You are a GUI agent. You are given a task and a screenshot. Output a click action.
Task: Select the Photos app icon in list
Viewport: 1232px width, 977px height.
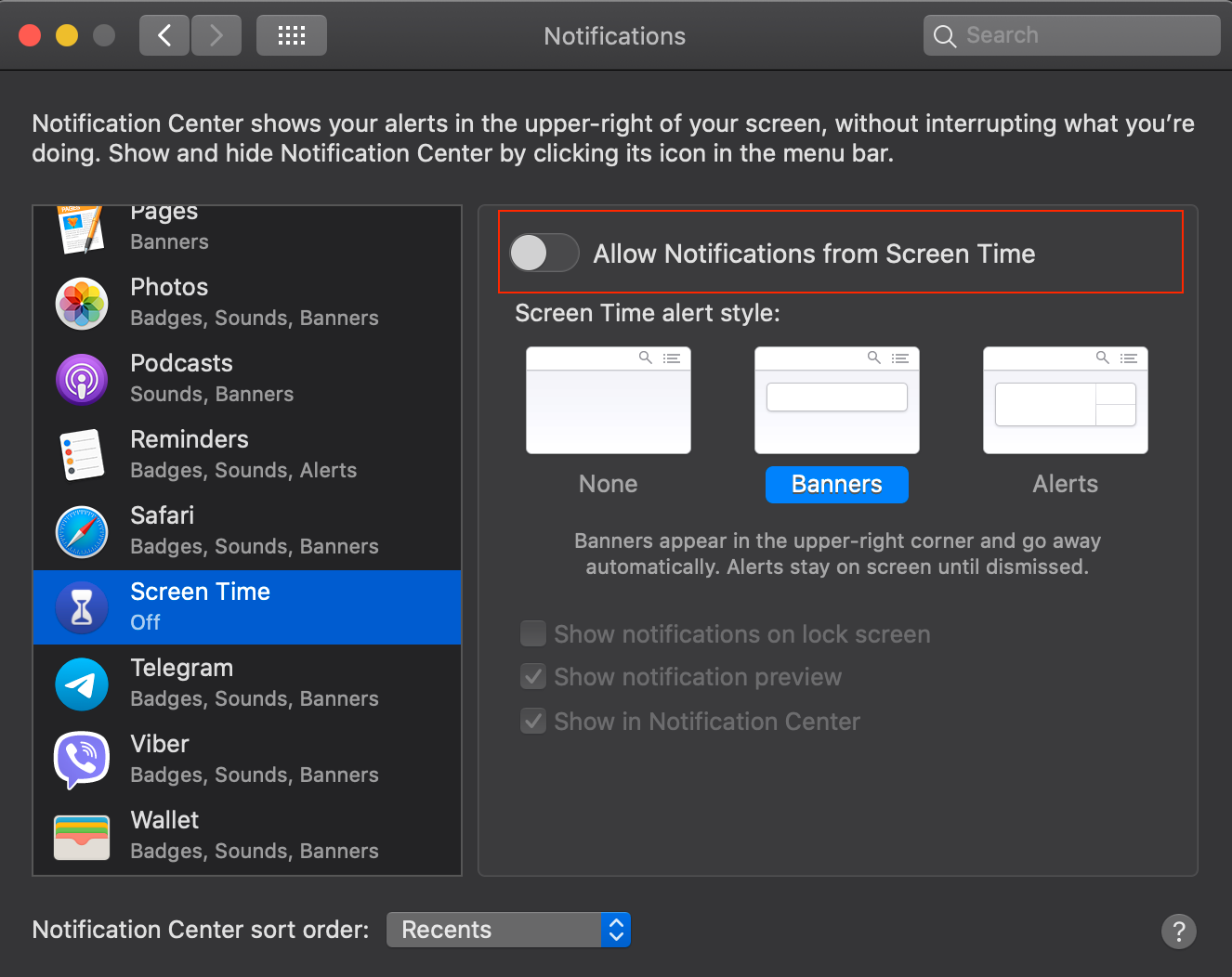pyautogui.click(x=82, y=304)
